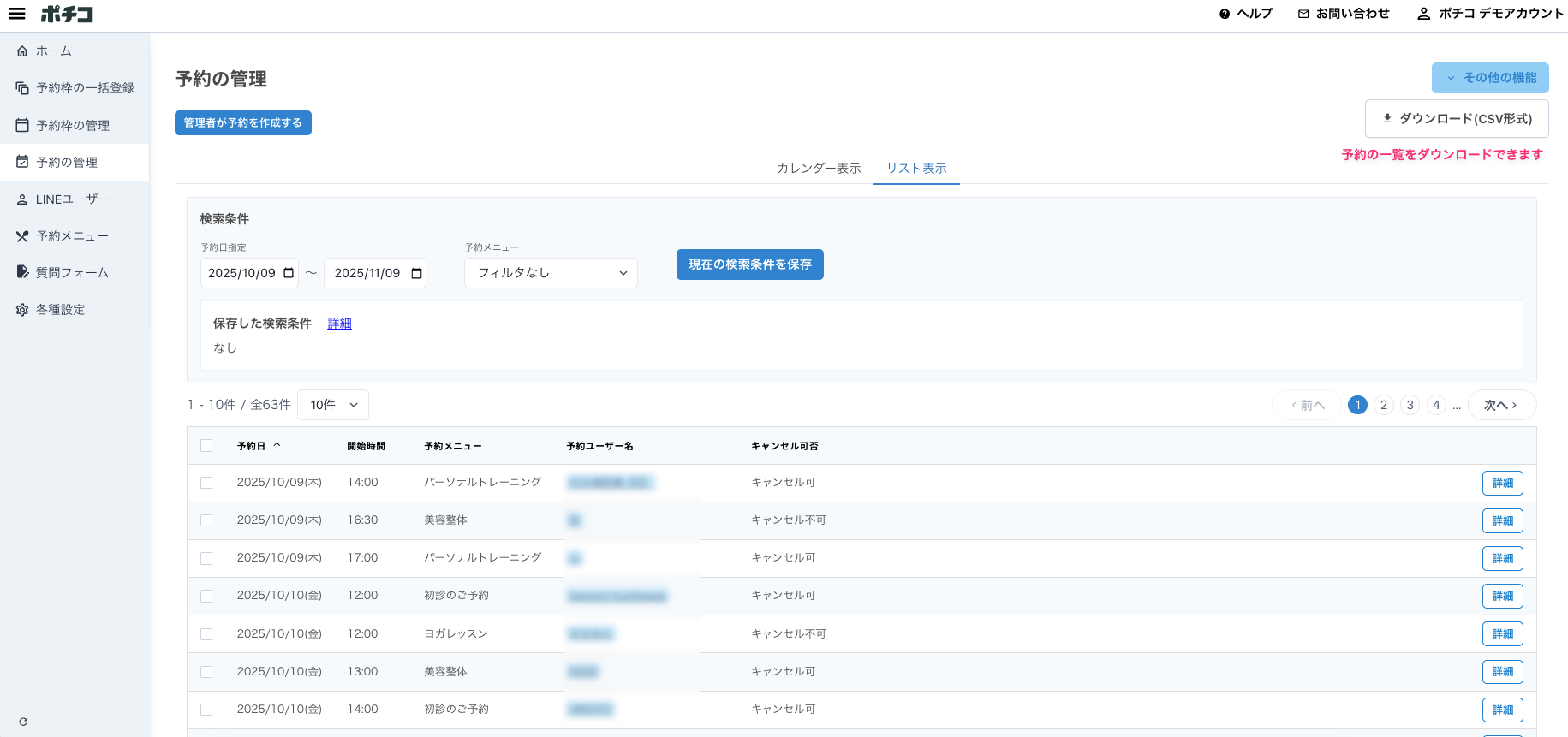Click the LINE user person icon
This screenshot has height=737, width=1568.
pyautogui.click(x=22, y=199)
